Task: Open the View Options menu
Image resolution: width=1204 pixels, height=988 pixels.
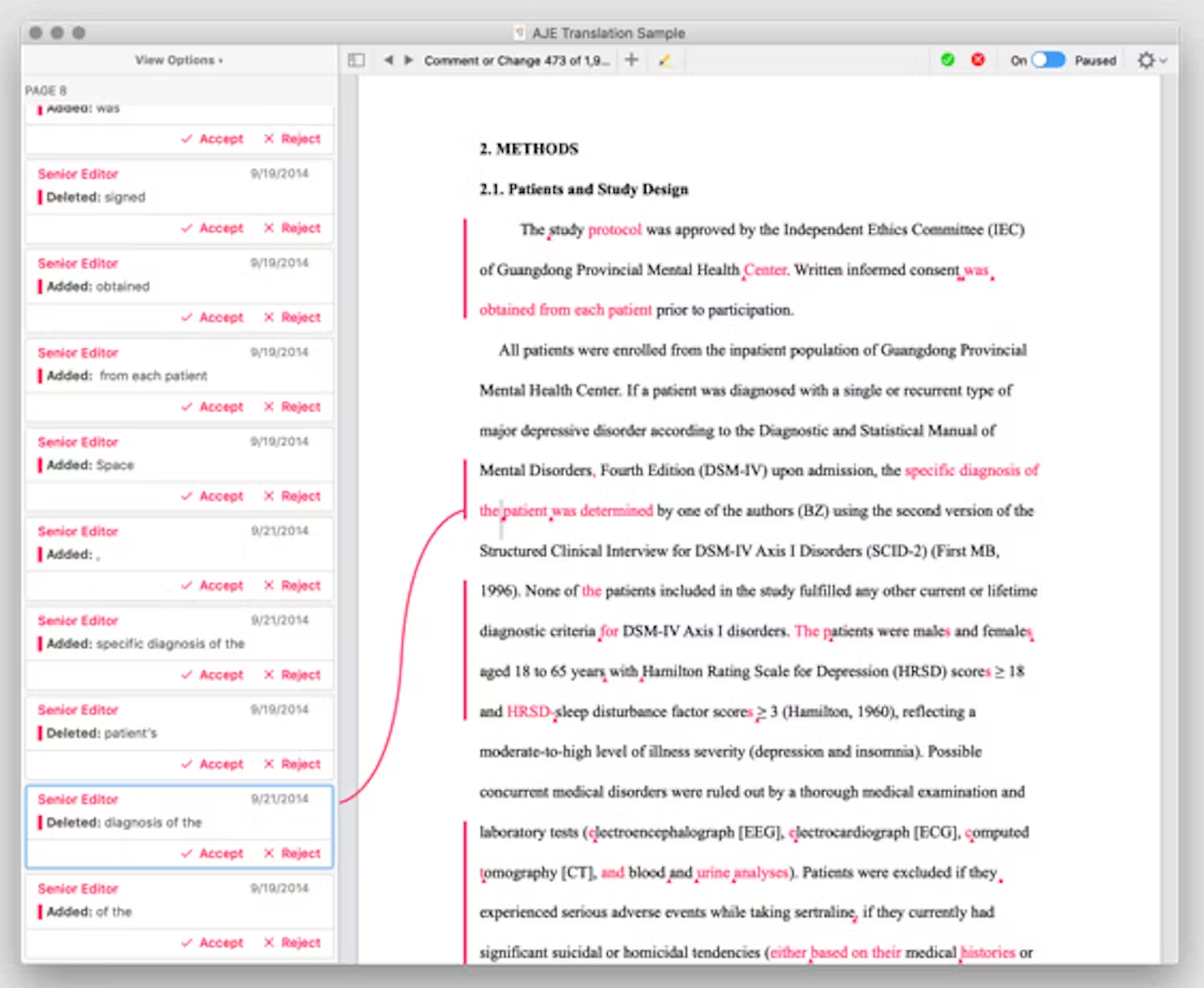Action: pos(179,60)
